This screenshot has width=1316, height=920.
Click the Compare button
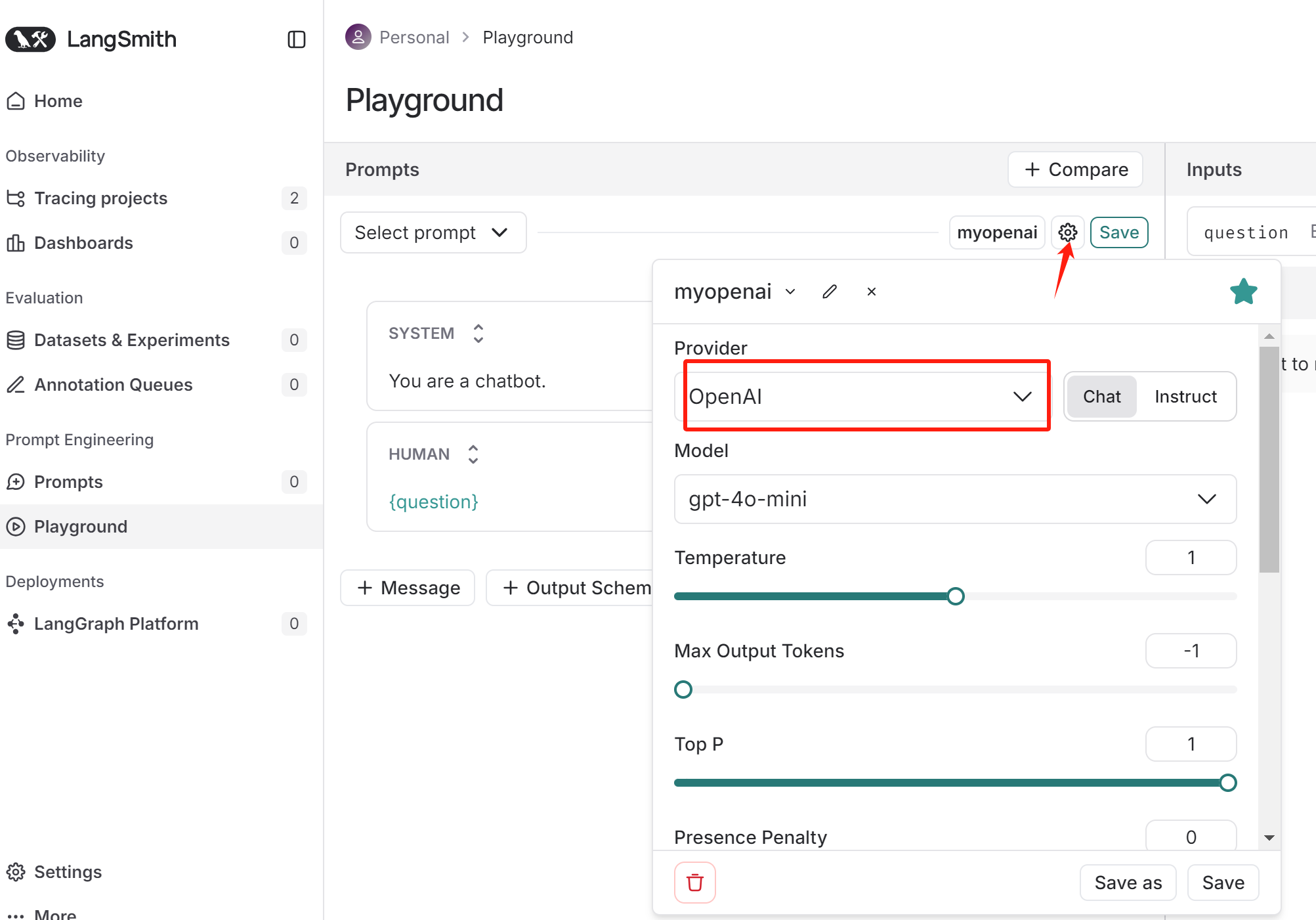click(1075, 169)
